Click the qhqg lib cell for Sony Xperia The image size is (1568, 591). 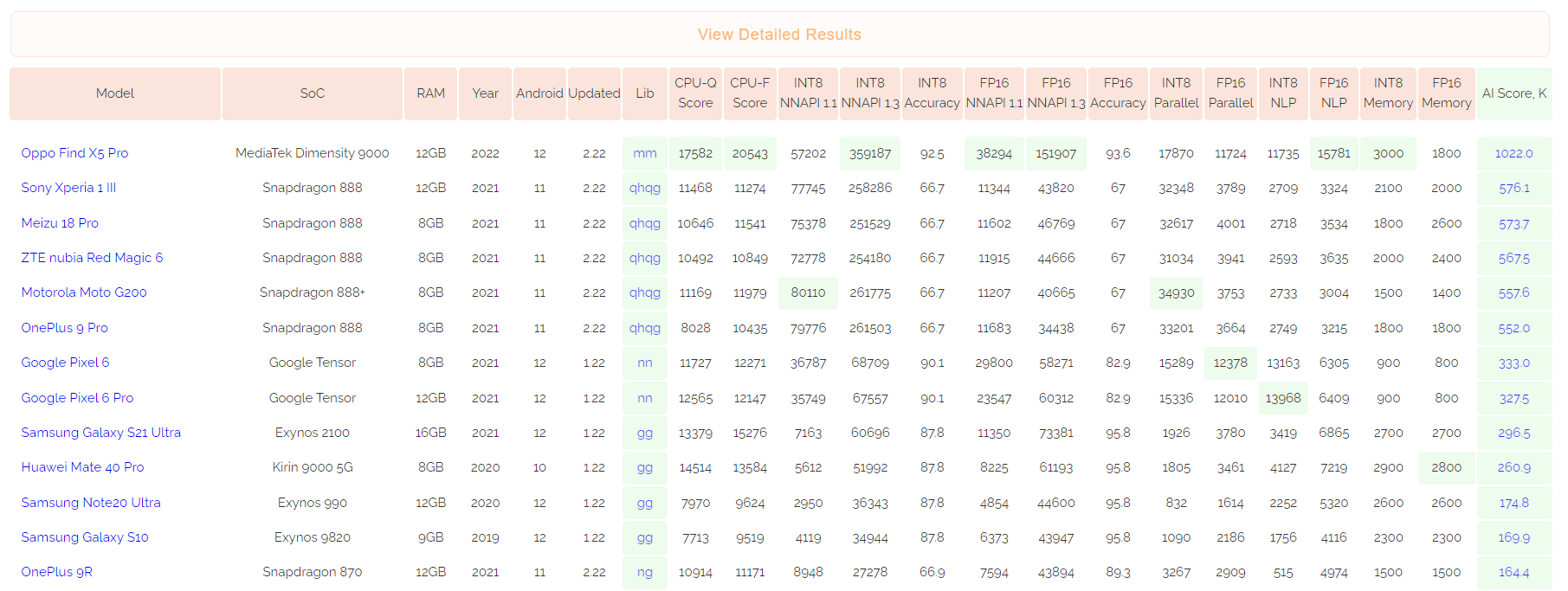click(645, 188)
